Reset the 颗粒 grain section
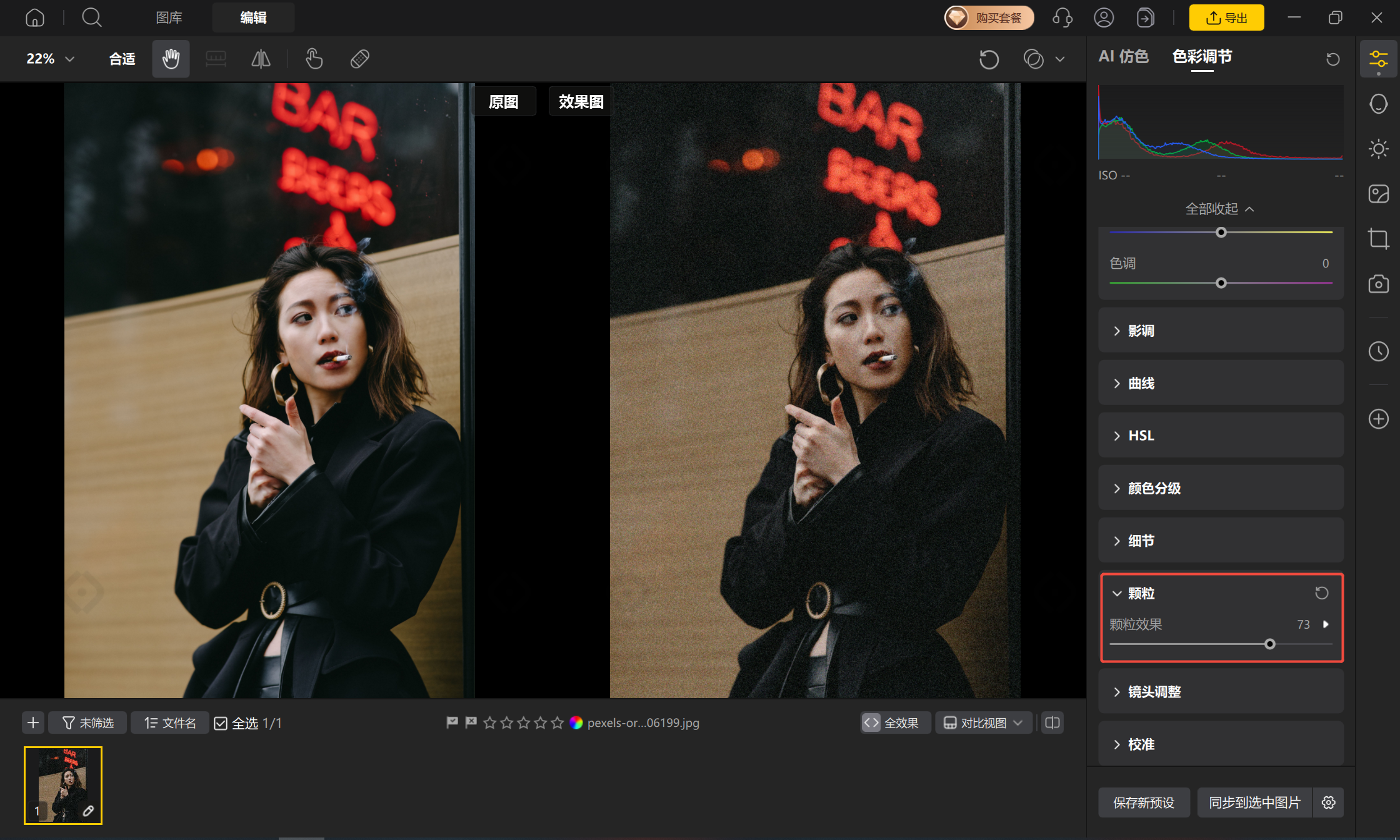Image resolution: width=1400 pixels, height=840 pixels. coord(1321,592)
